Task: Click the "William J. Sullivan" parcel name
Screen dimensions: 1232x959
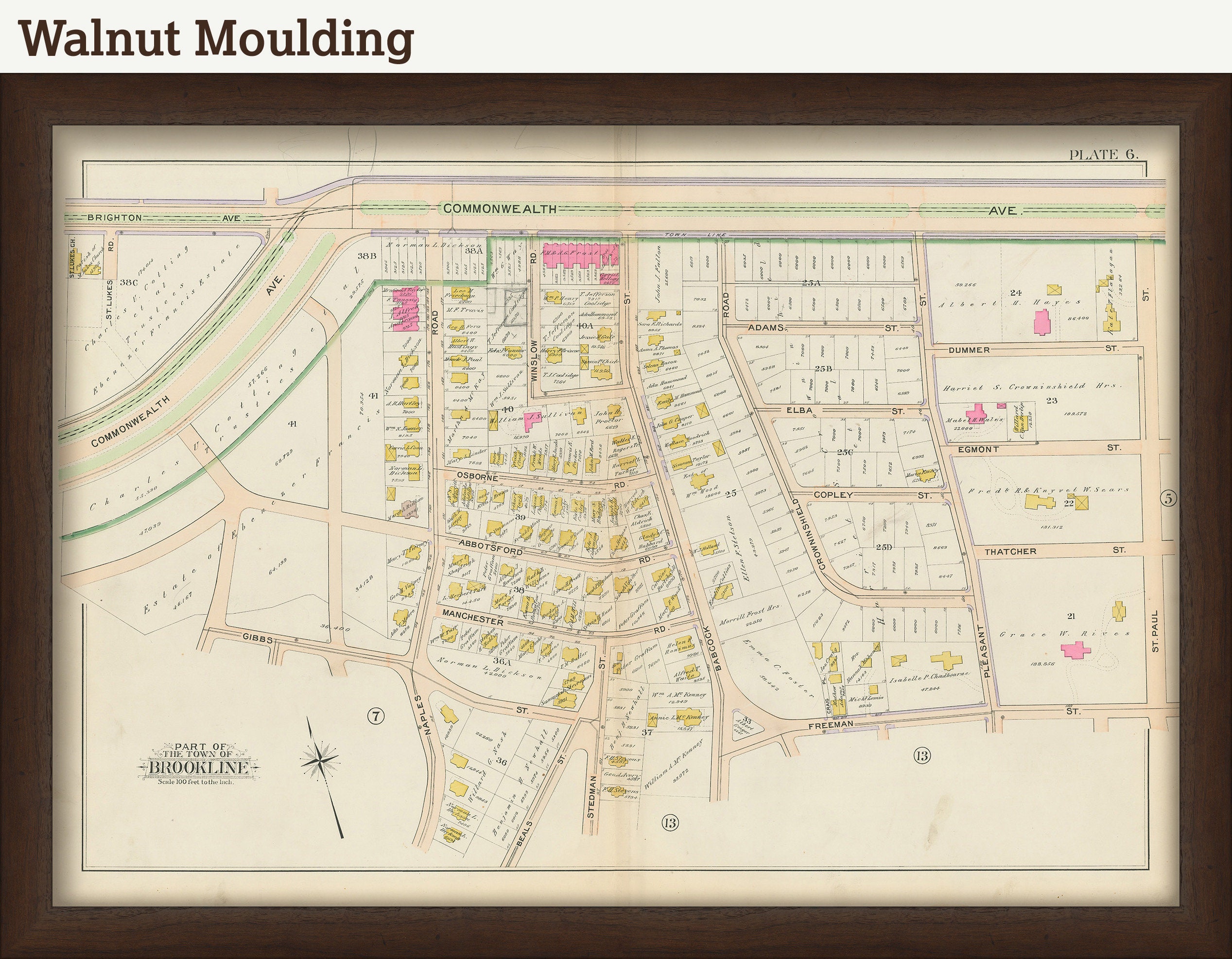Action: (x=537, y=417)
